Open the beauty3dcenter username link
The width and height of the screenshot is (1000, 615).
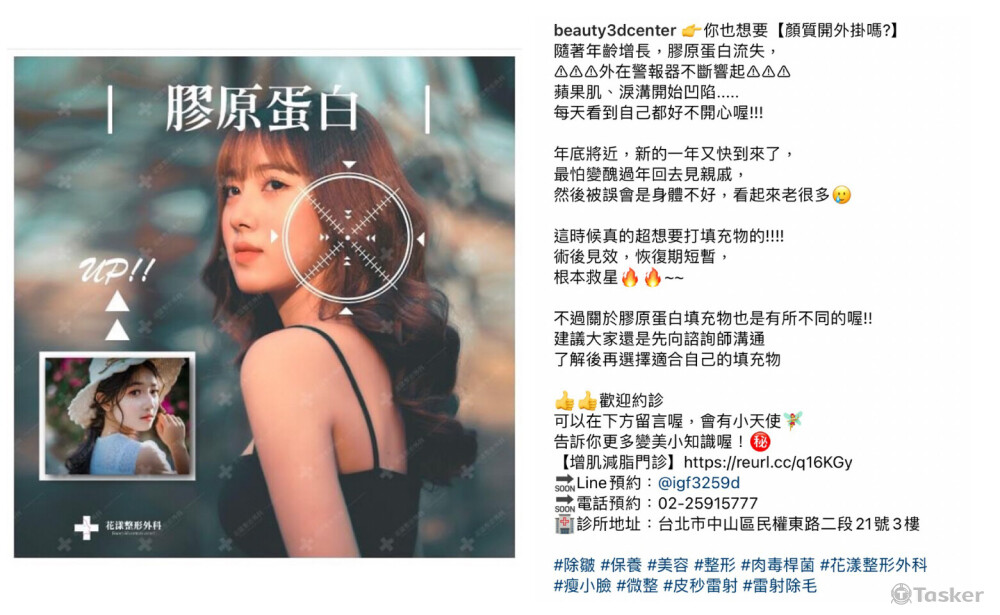[x=614, y=31]
